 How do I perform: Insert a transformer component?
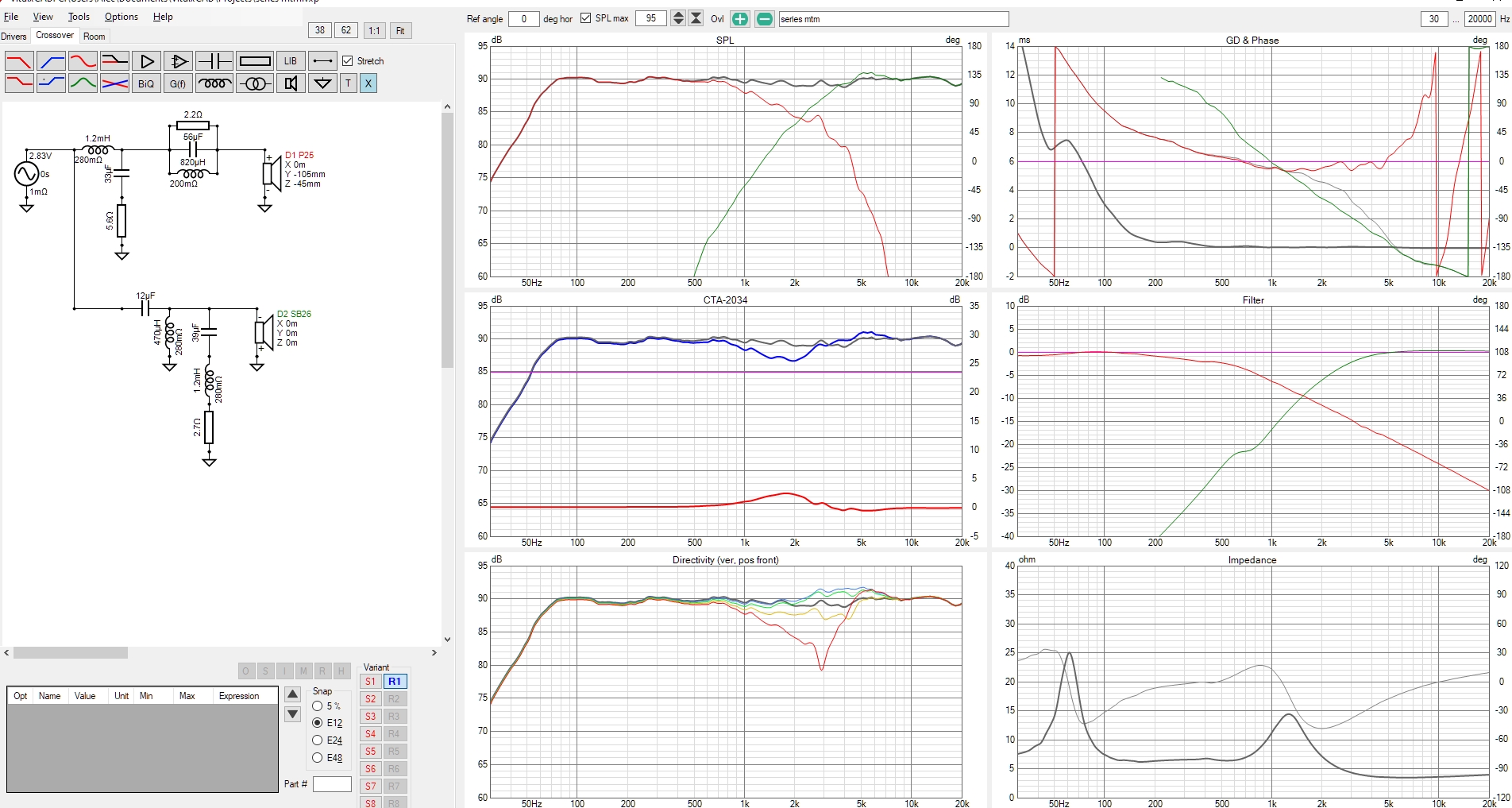point(255,83)
